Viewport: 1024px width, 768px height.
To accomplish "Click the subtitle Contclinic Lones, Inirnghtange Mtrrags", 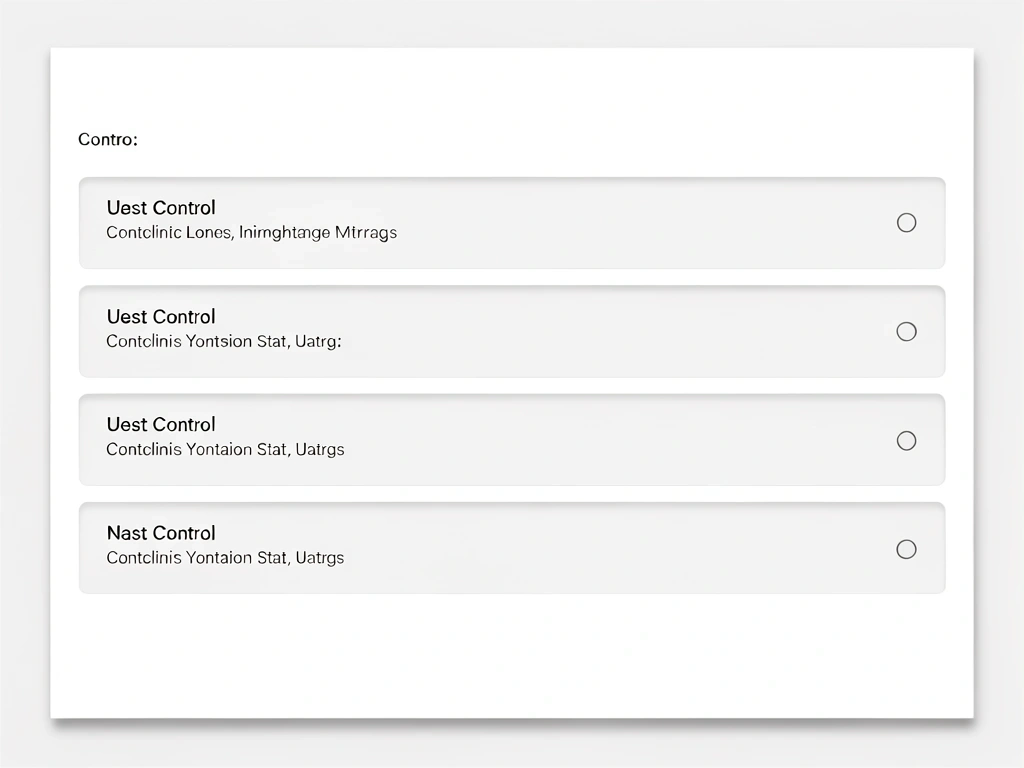I will tap(251, 232).
